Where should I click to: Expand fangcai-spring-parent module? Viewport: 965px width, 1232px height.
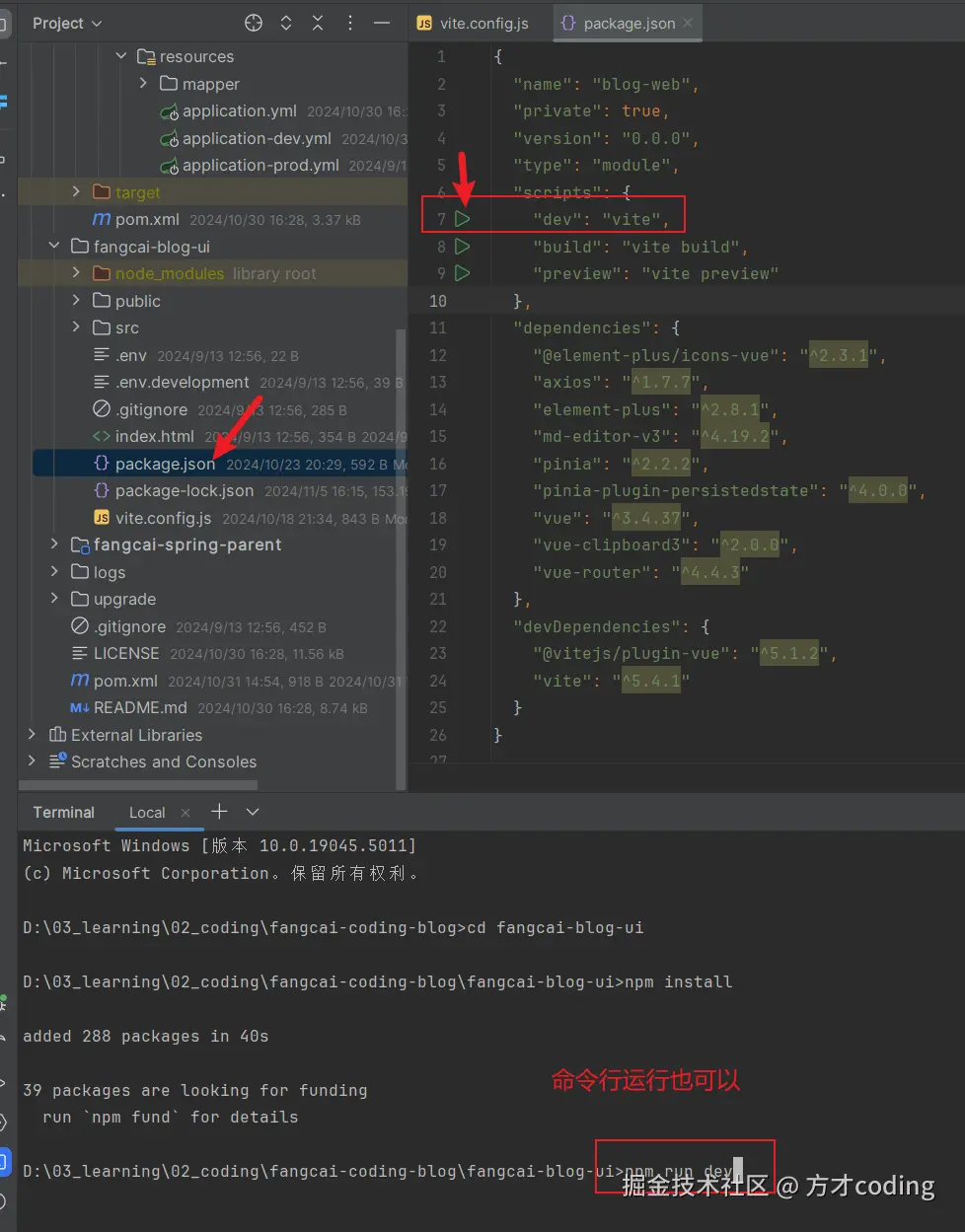54,544
